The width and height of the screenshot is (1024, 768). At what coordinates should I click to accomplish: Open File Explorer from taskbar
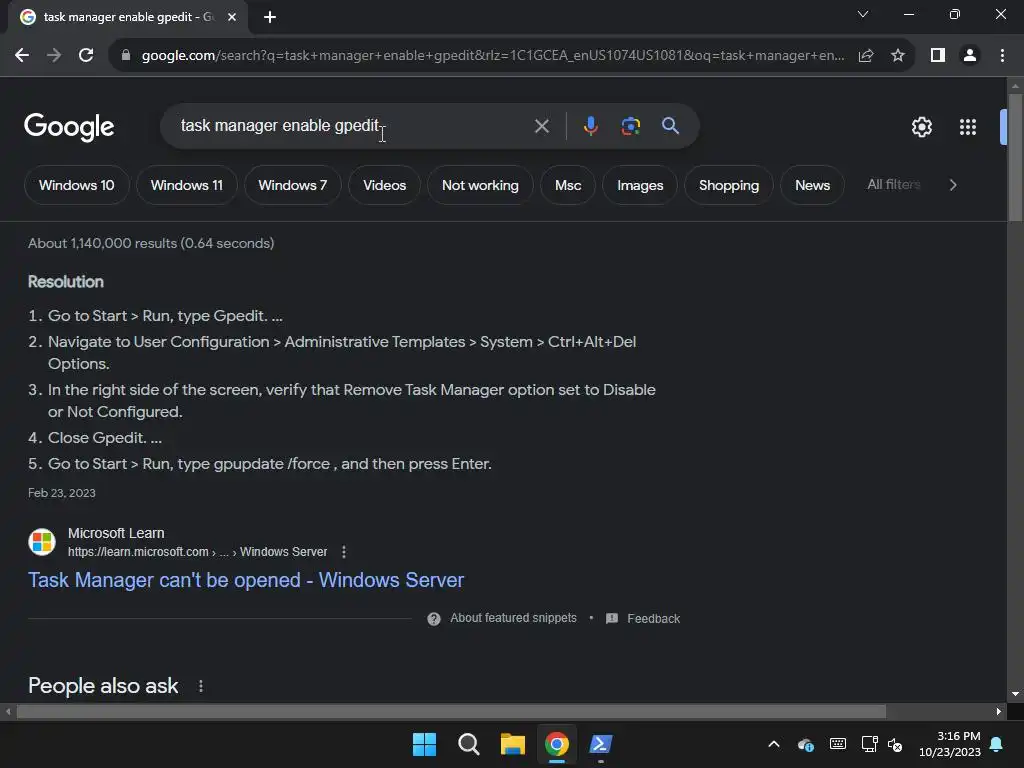[x=513, y=744]
